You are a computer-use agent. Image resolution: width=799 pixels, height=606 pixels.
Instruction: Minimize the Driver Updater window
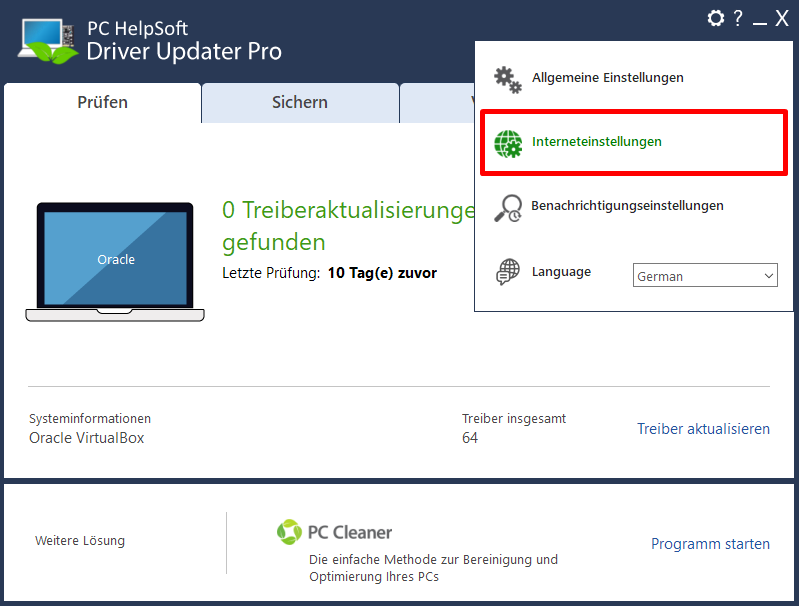pos(760,19)
